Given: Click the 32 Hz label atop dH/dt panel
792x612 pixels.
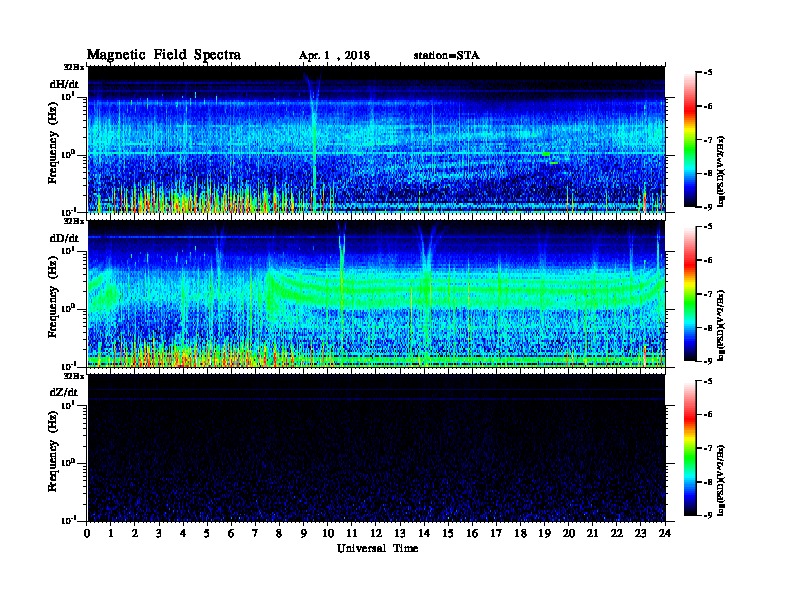Looking at the screenshot, I should click(74, 67).
